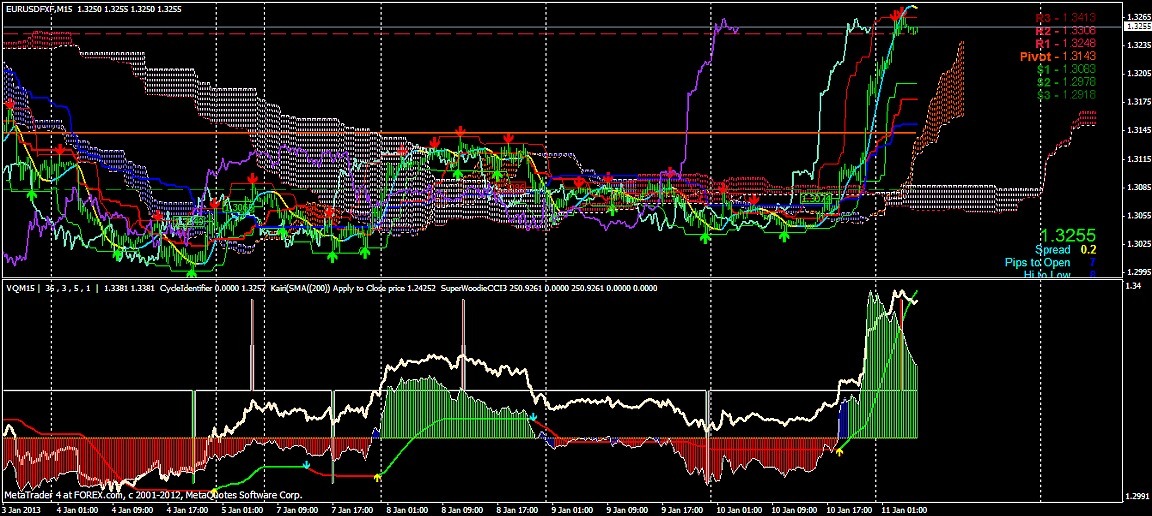The image size is (1152, 516).
Task: Select the VQM15 indicator label in sub-window
Action: coord(21,288)
